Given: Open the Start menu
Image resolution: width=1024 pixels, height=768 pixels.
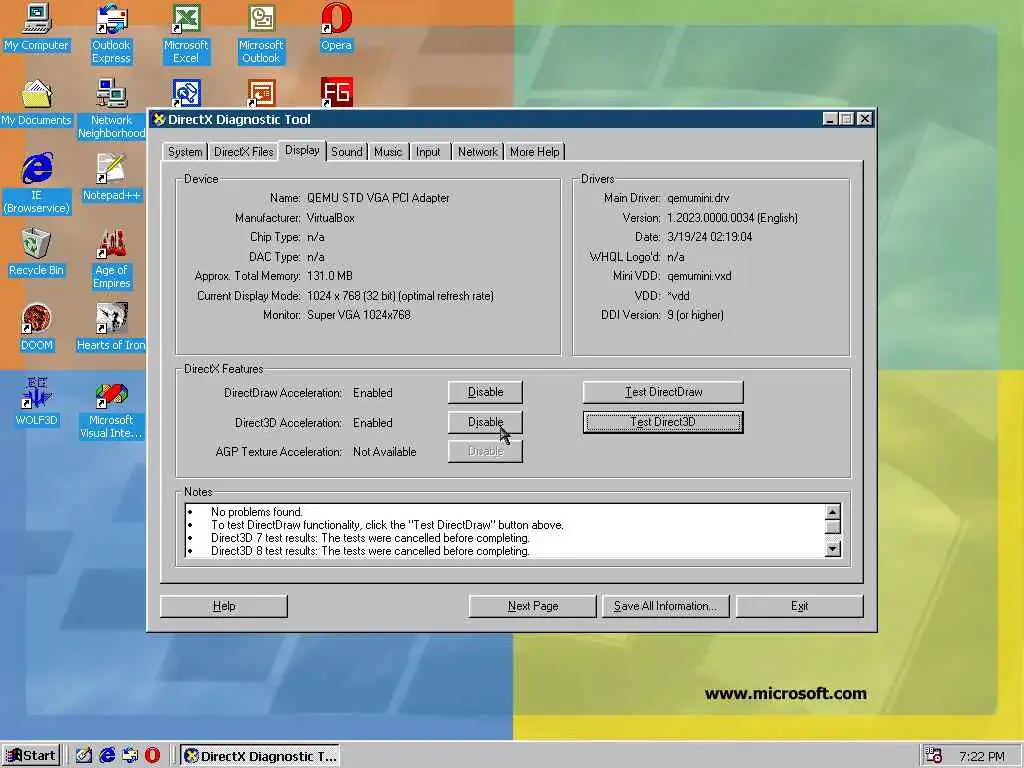Looking at the screenshot, I should click(31, 756).
